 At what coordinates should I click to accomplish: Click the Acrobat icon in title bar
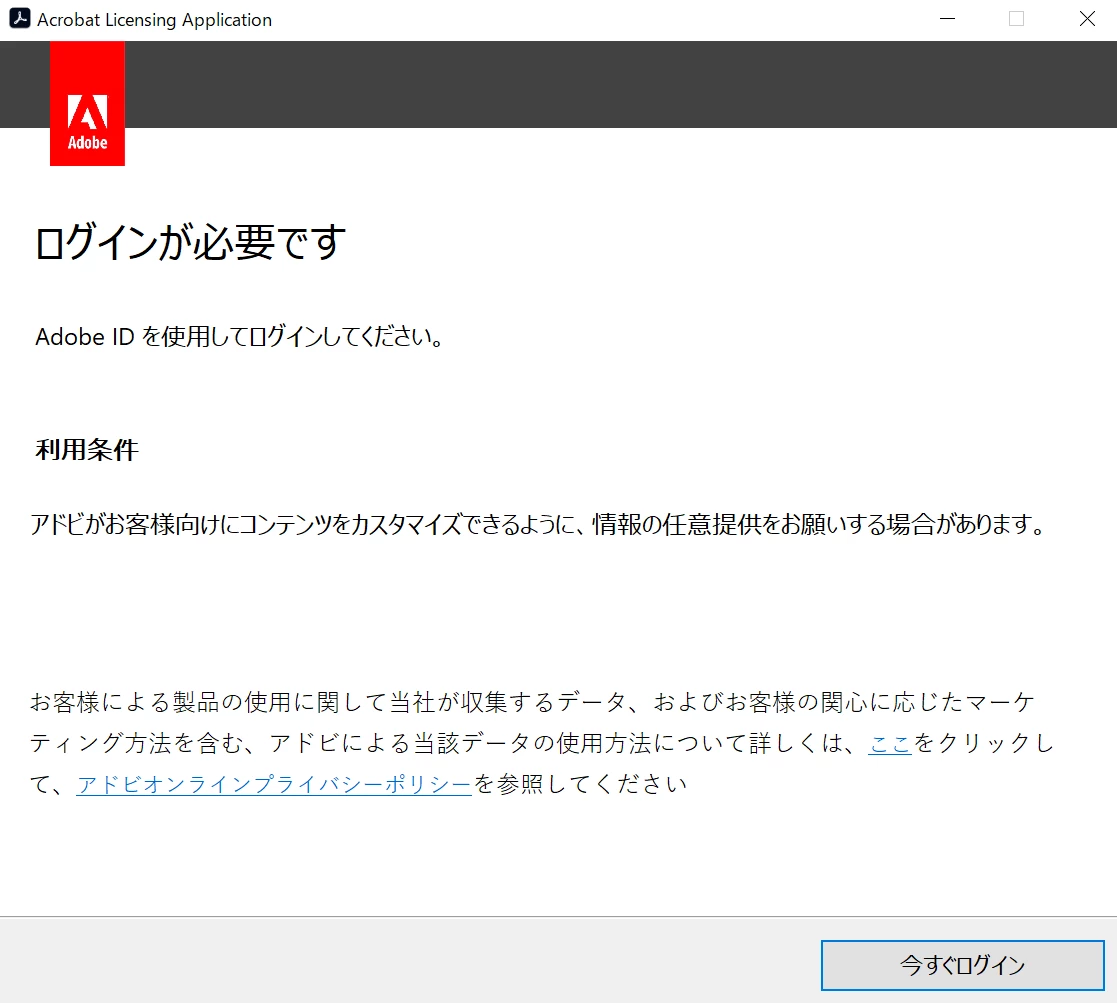[x=19, y=19]
